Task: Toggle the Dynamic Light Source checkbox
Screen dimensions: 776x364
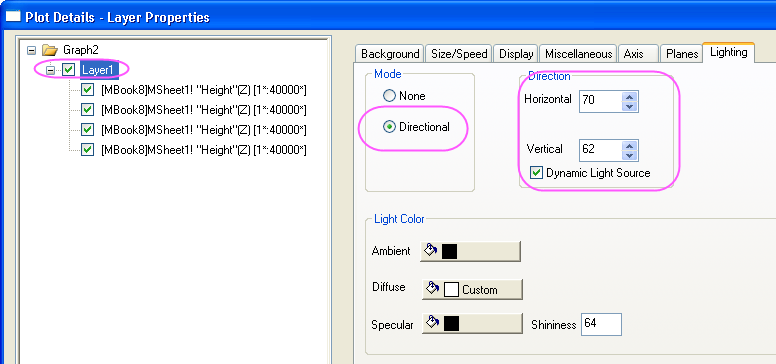Action: click(x=536, y=173)
